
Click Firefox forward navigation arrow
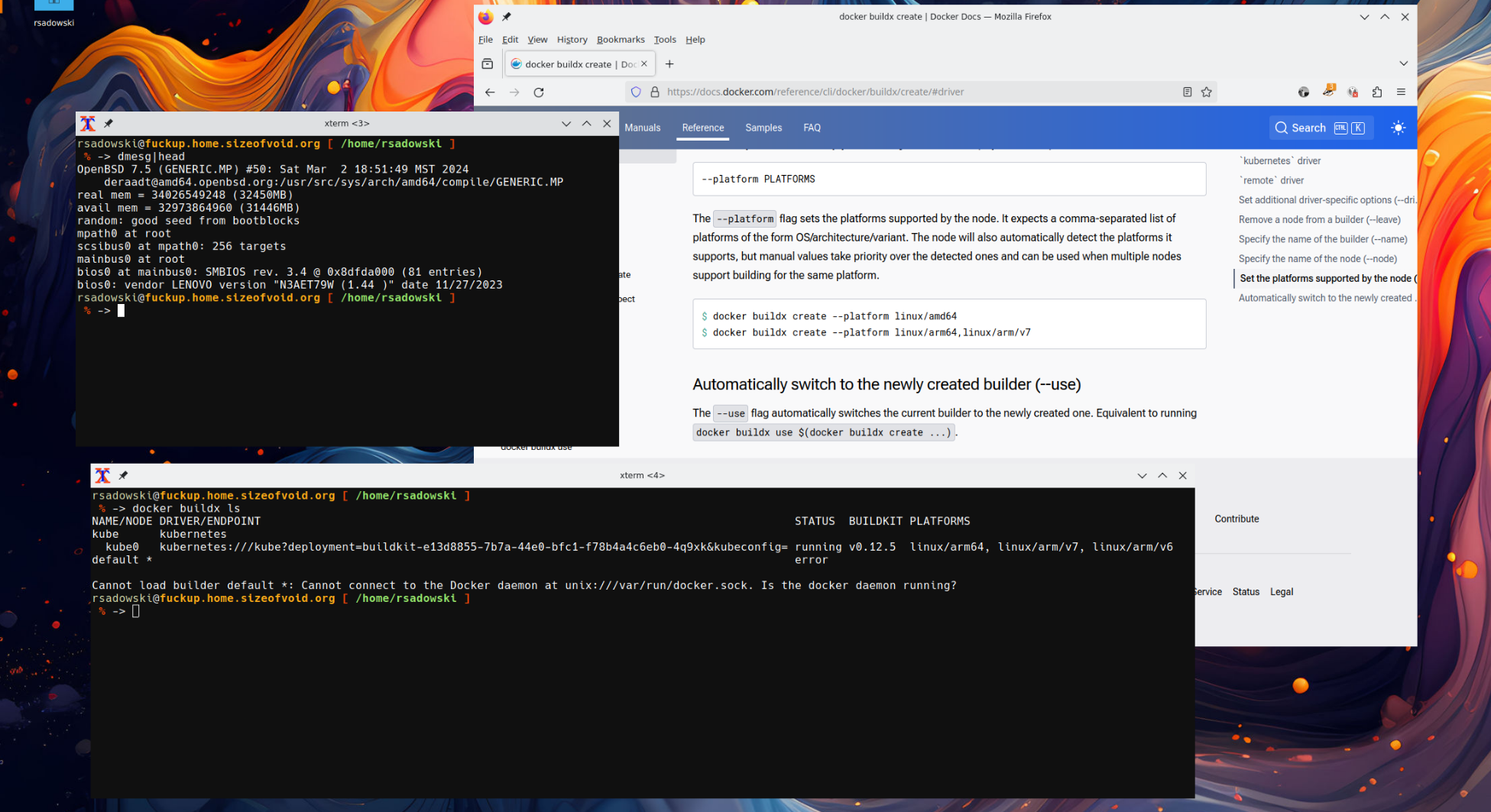coord(514,92)
